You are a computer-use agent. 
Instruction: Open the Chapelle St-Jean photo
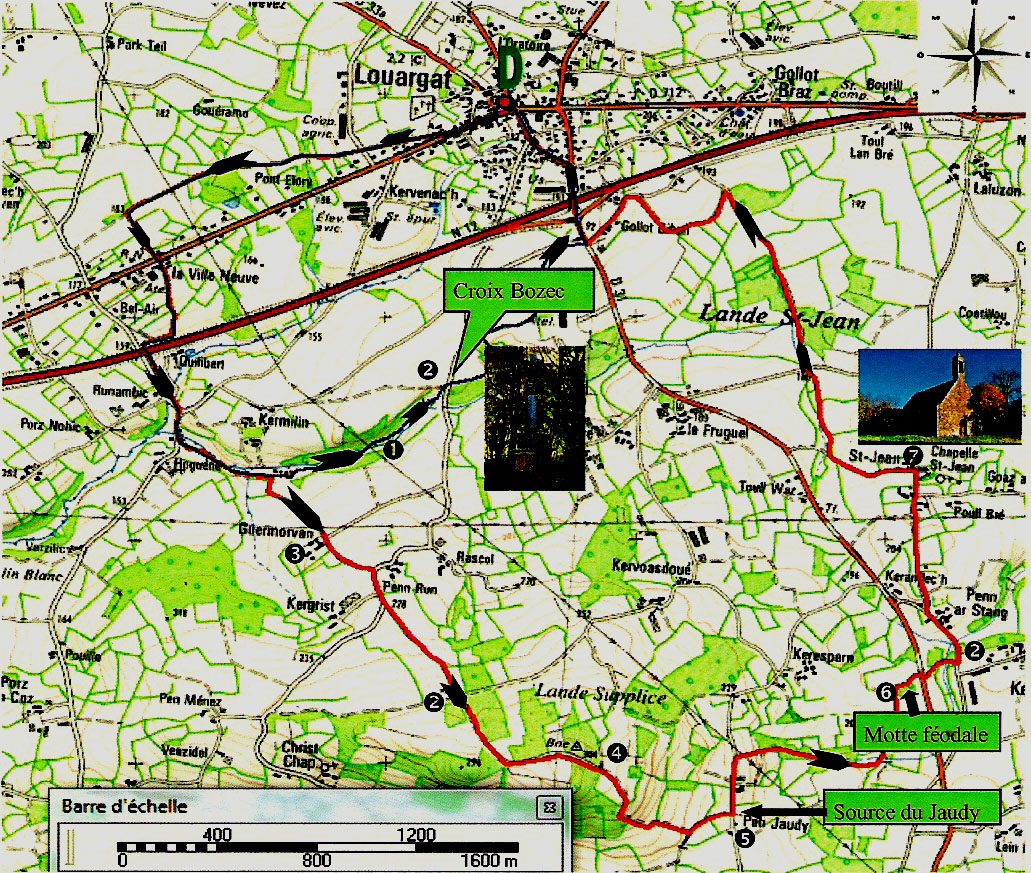point(939,394)
